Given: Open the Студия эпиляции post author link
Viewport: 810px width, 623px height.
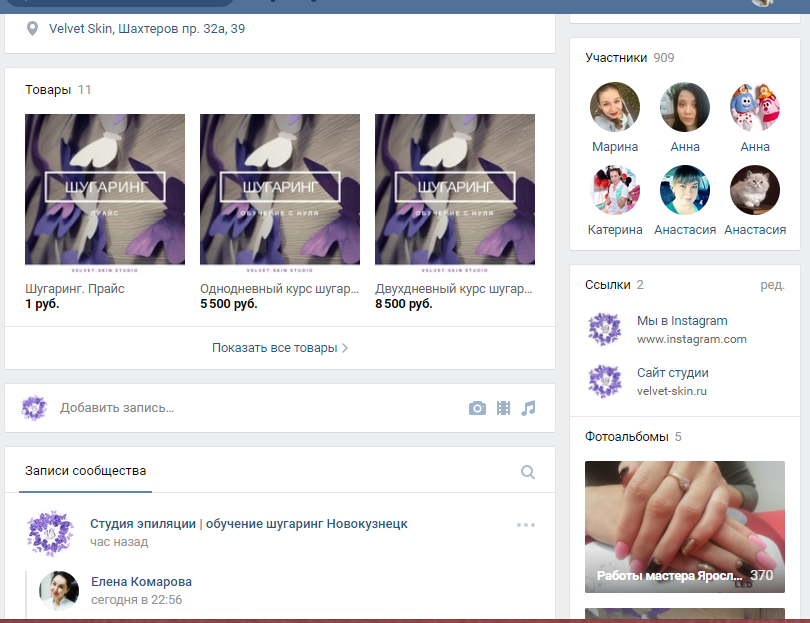Looking at the screenshot, I should (248, 524).
